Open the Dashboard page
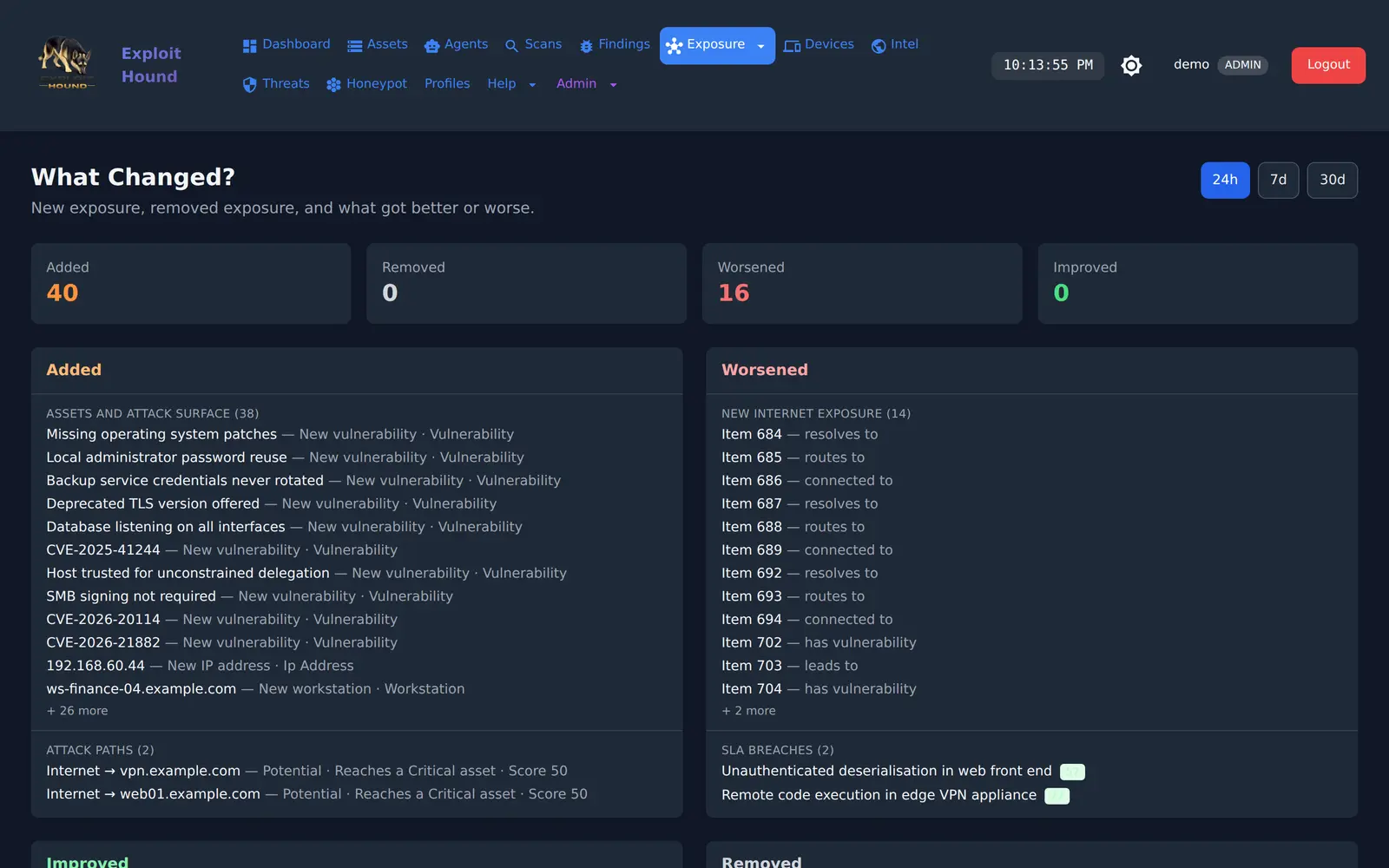 coord(286,44)
